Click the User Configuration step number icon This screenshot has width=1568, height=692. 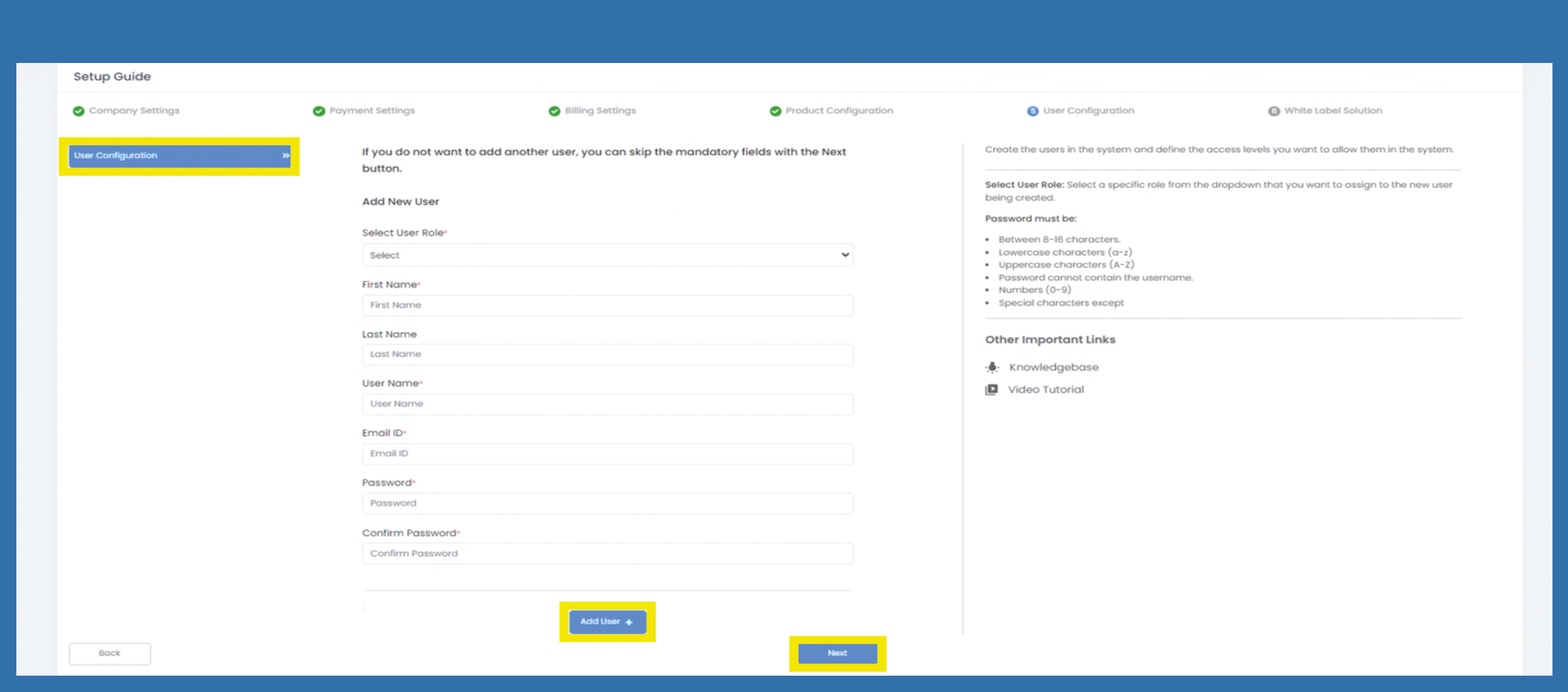(x=1032, y=111)
